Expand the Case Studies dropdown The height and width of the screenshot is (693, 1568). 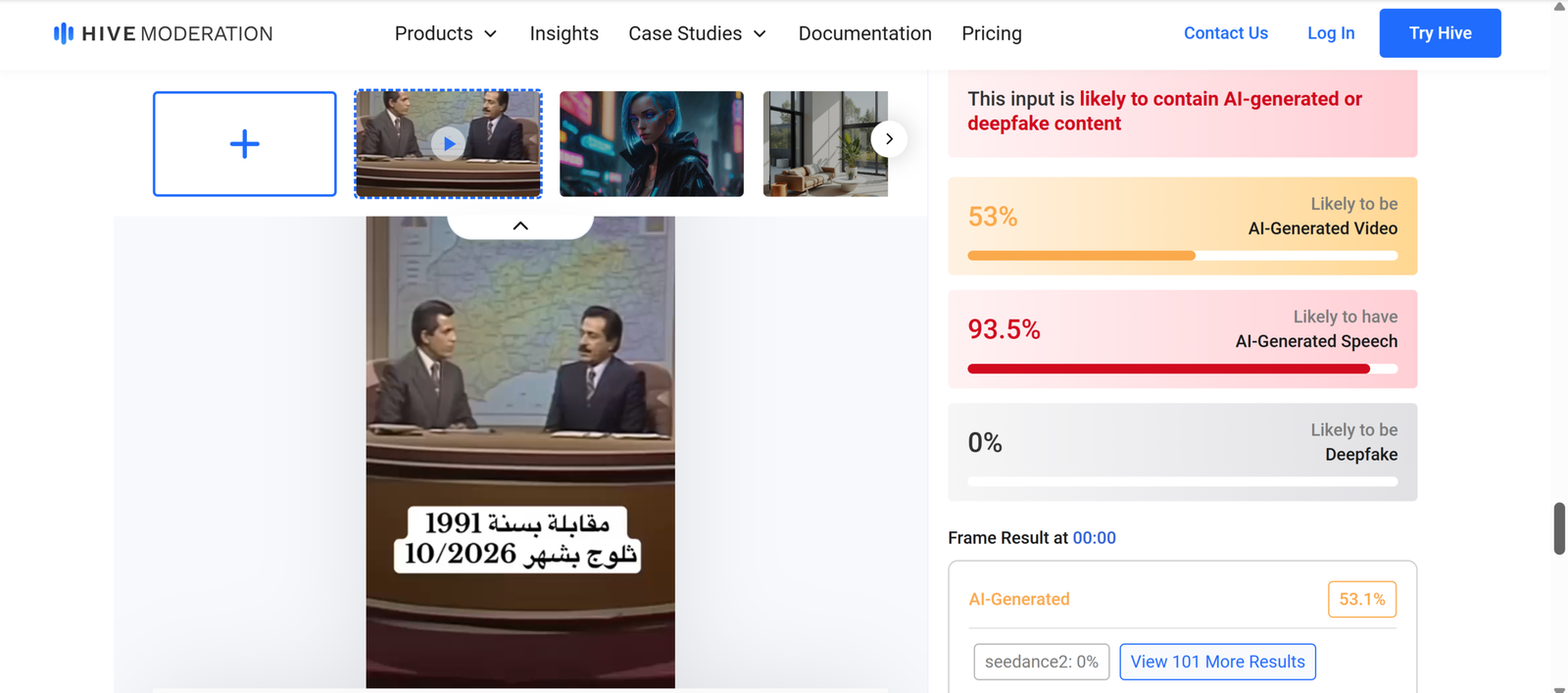point(697,33)
